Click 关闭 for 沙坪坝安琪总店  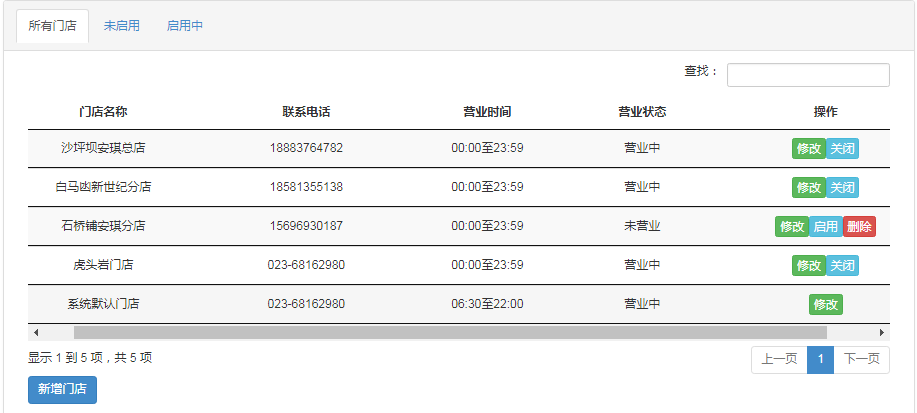[842, 149]
